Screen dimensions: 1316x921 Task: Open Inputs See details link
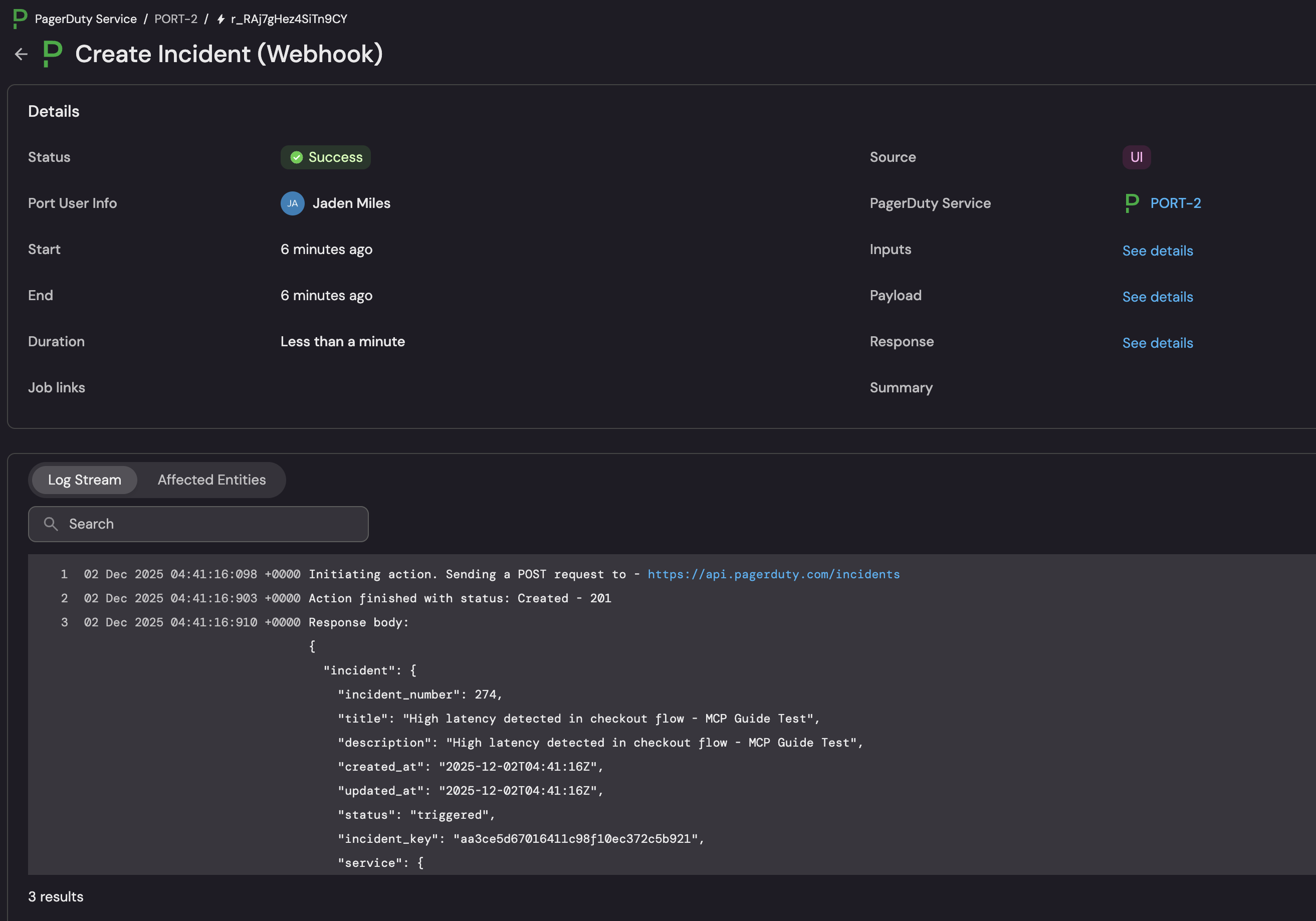(x=1157, y=251)
